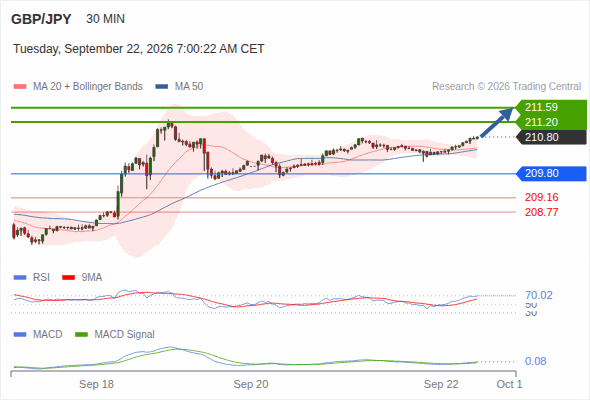Screen dimensions: 590x400
Task: Select the 211.59 green resistance price tag
Action: pyautogui.click(x=550, y=107)
